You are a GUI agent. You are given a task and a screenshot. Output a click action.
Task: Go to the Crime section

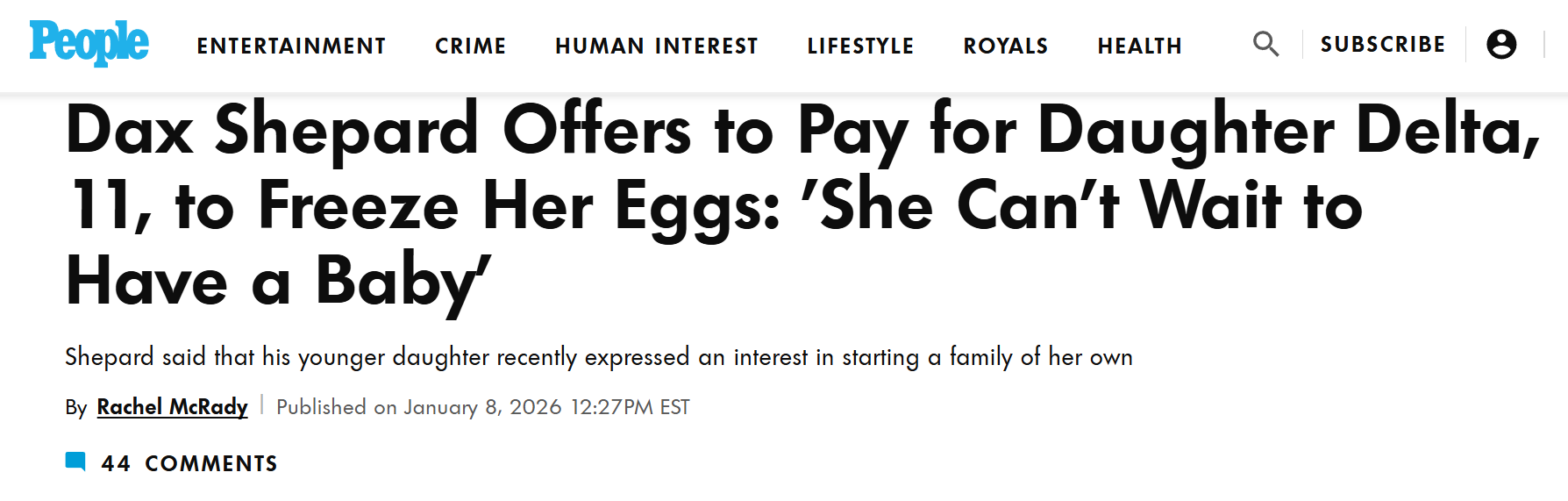pos(471,46)
